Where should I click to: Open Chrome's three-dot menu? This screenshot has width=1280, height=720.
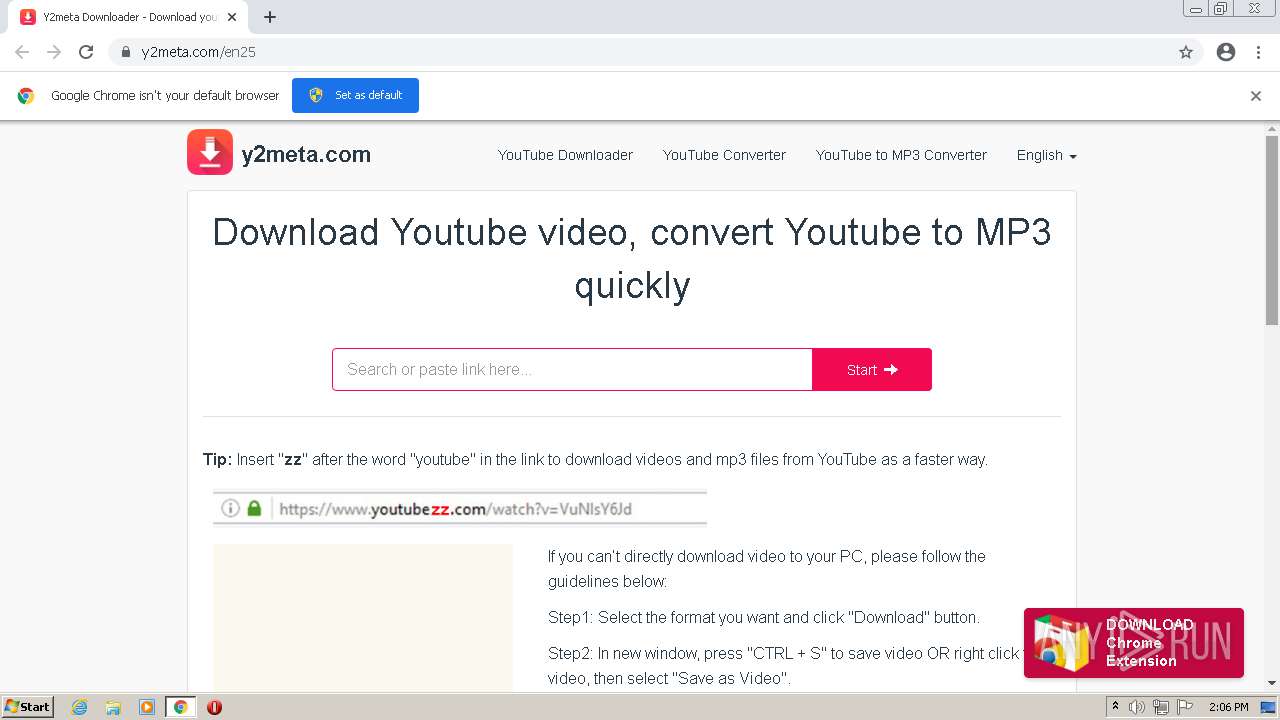point(1258,52)
